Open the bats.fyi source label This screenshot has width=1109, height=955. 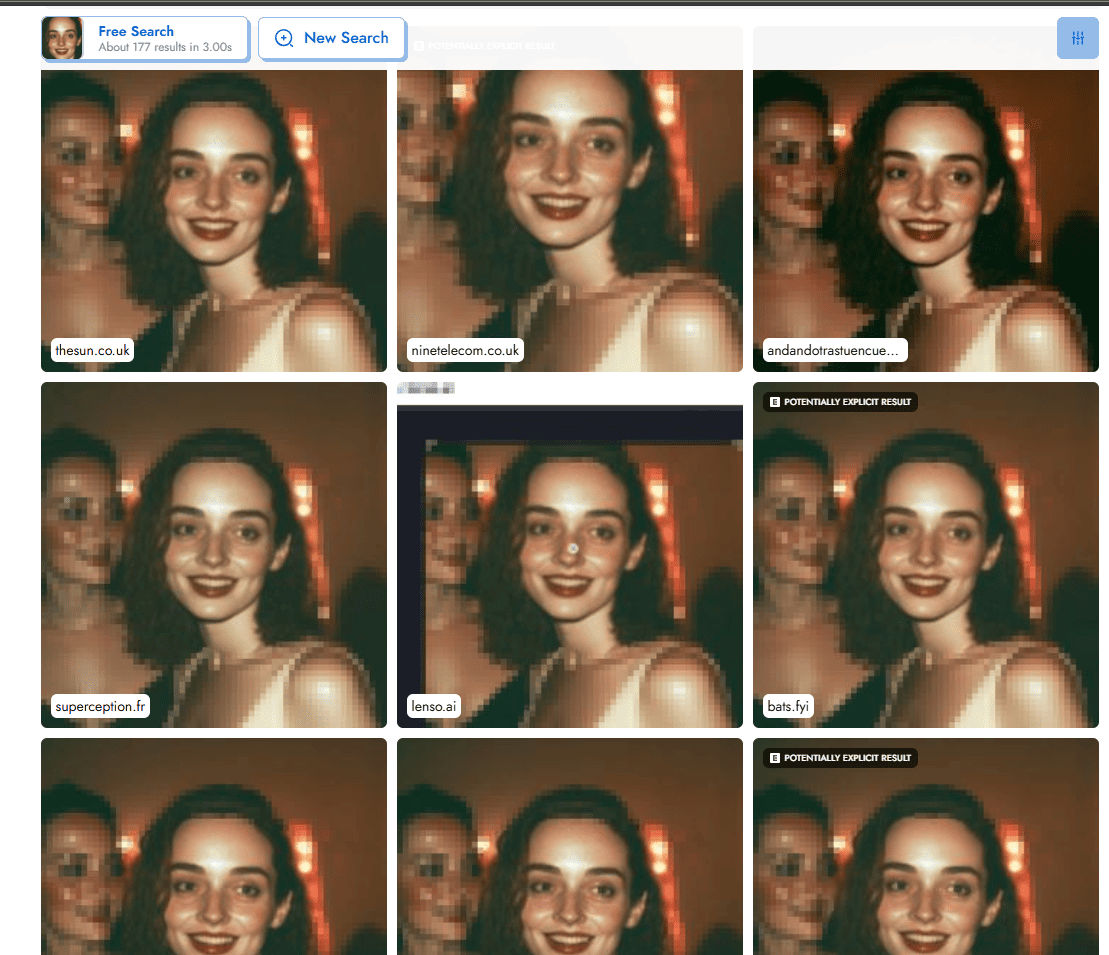(x=787, y=706)
